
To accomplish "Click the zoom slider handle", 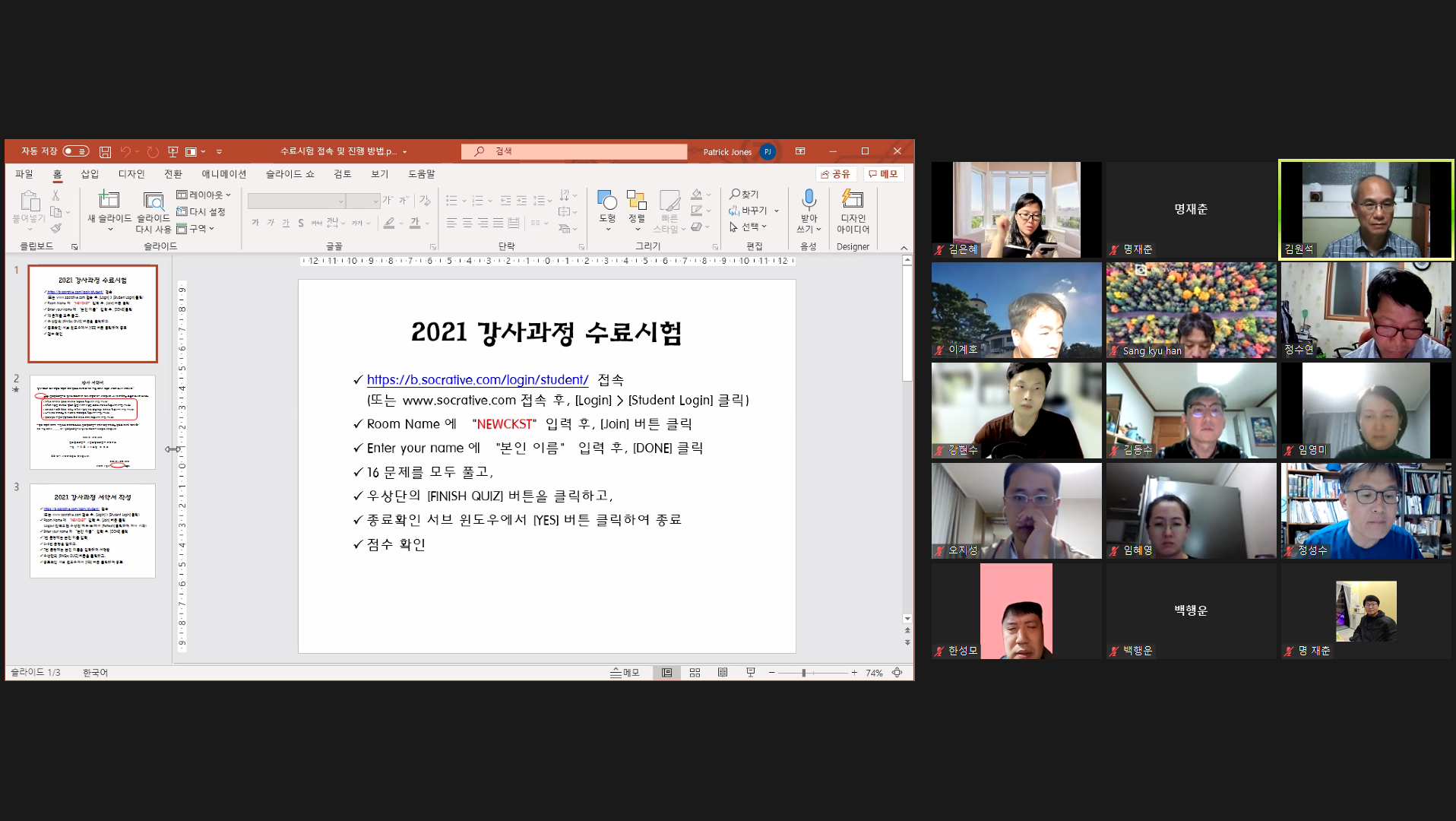I will [x=803, y=673].
